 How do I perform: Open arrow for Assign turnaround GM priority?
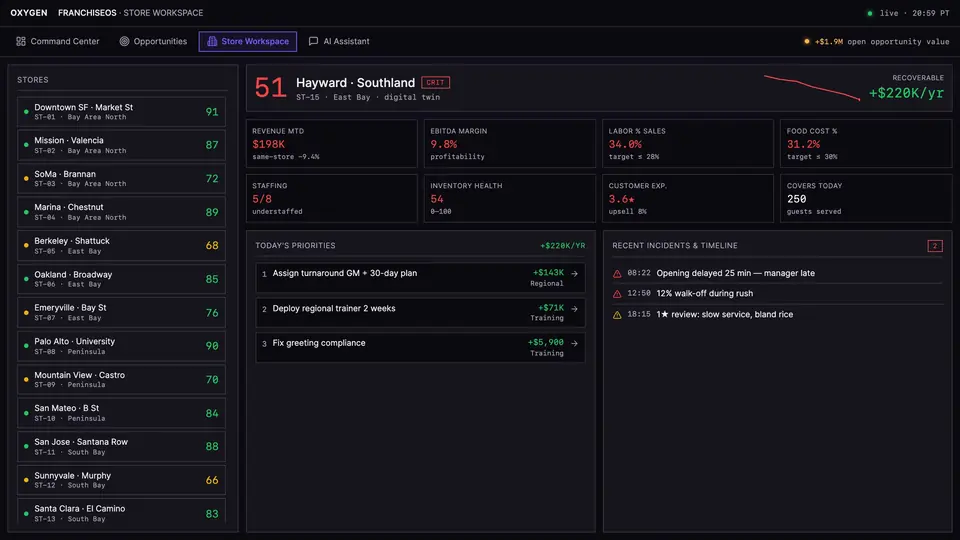(x=574, y=274)
